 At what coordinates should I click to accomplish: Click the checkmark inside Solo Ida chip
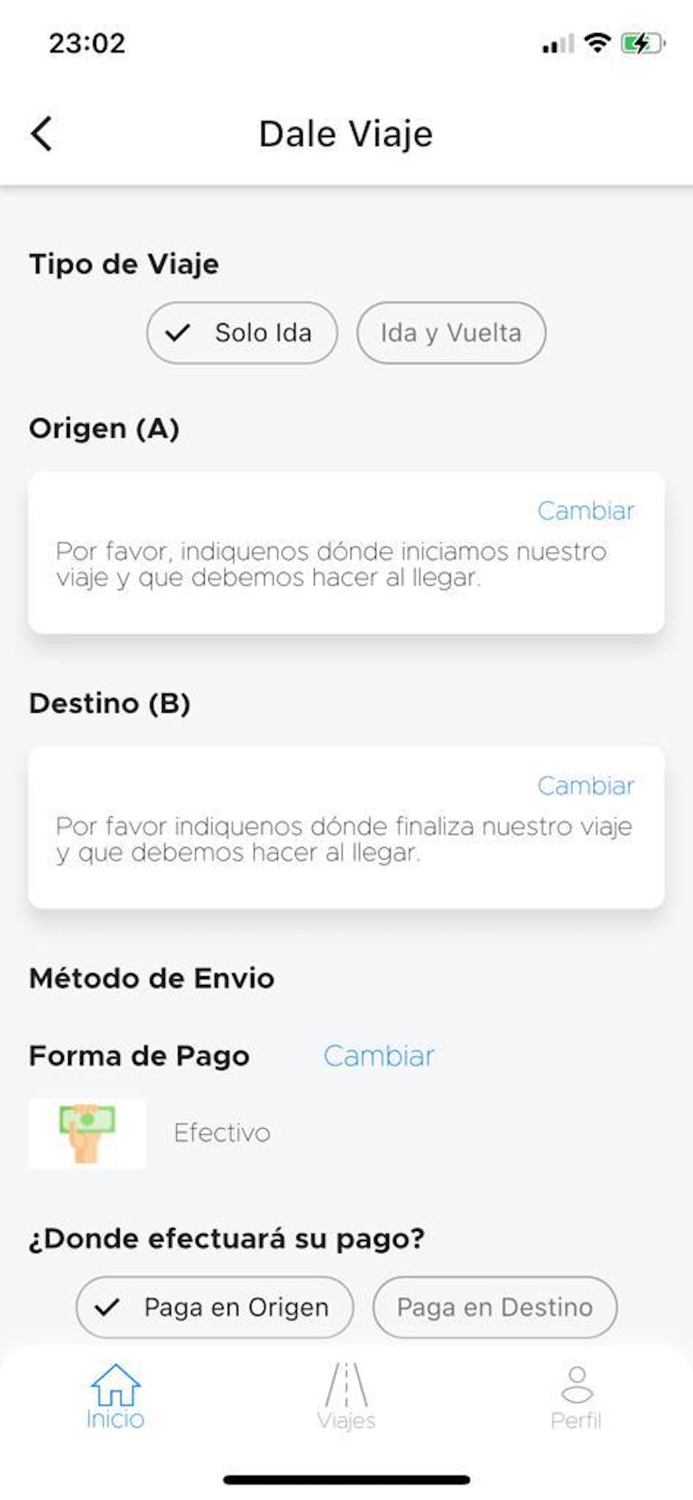[176, 332]
